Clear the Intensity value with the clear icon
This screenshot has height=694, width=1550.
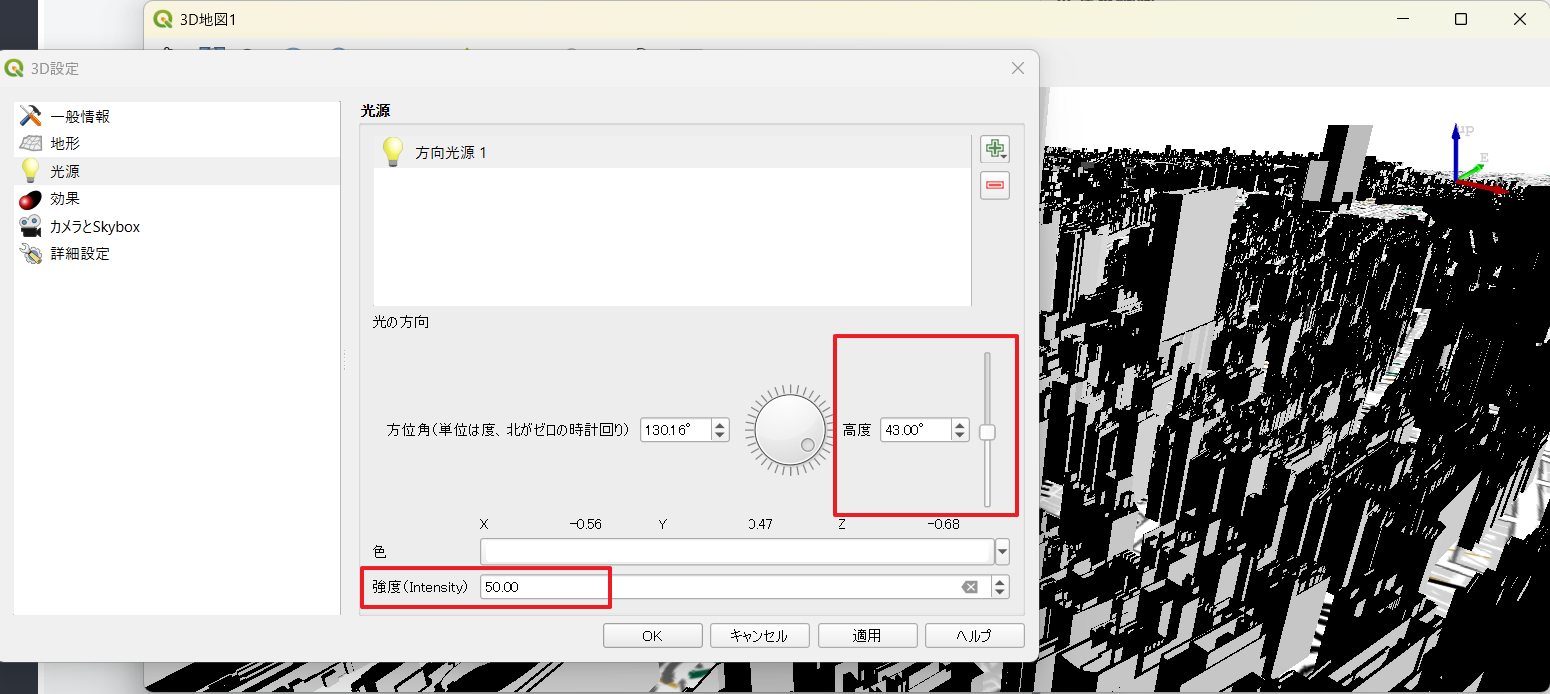[969, 587]
